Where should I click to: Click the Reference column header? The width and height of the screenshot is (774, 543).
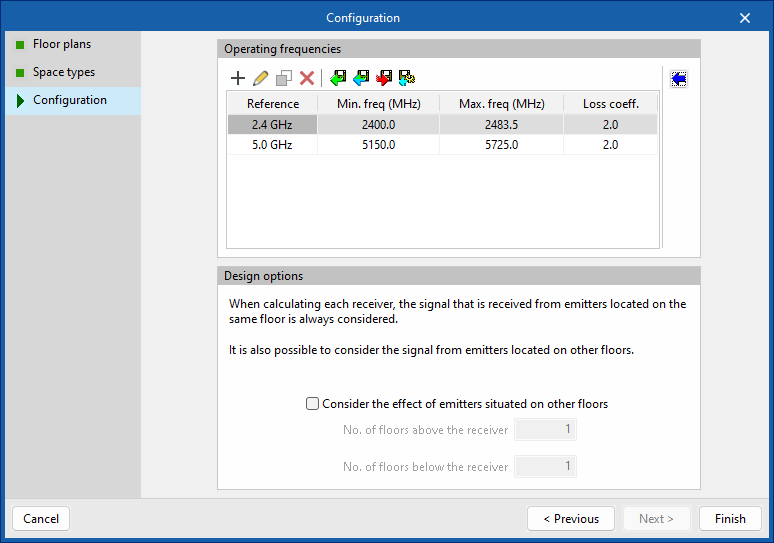272,104
